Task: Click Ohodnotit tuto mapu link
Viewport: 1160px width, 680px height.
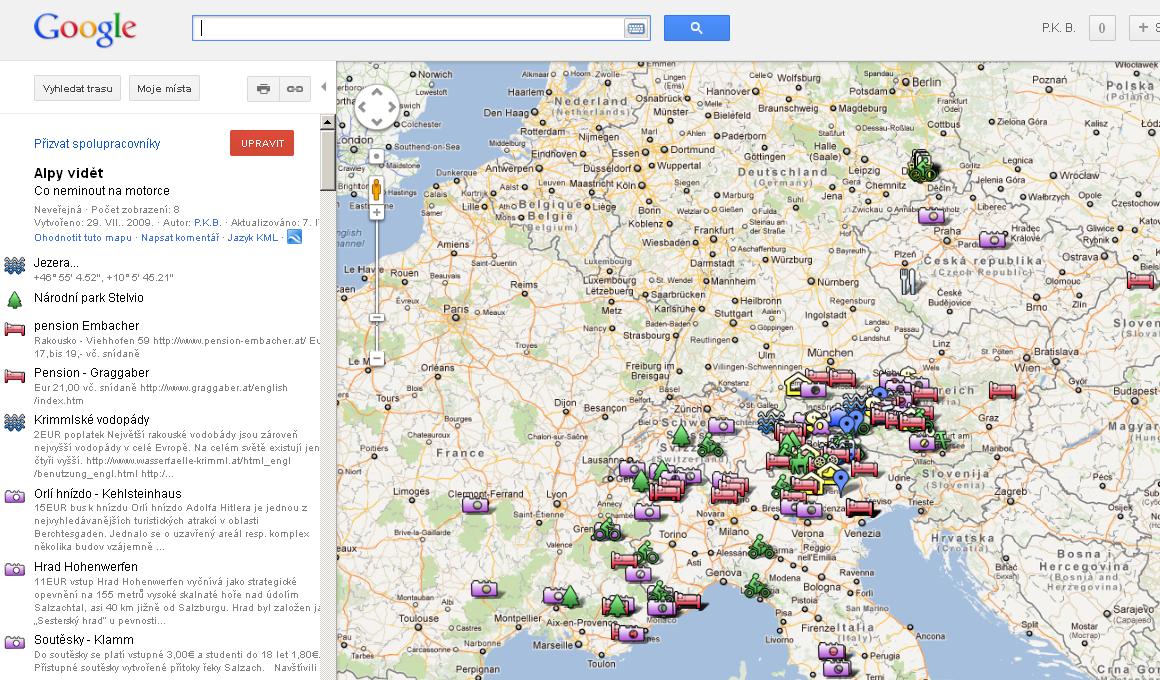Action: coord(83,238)
